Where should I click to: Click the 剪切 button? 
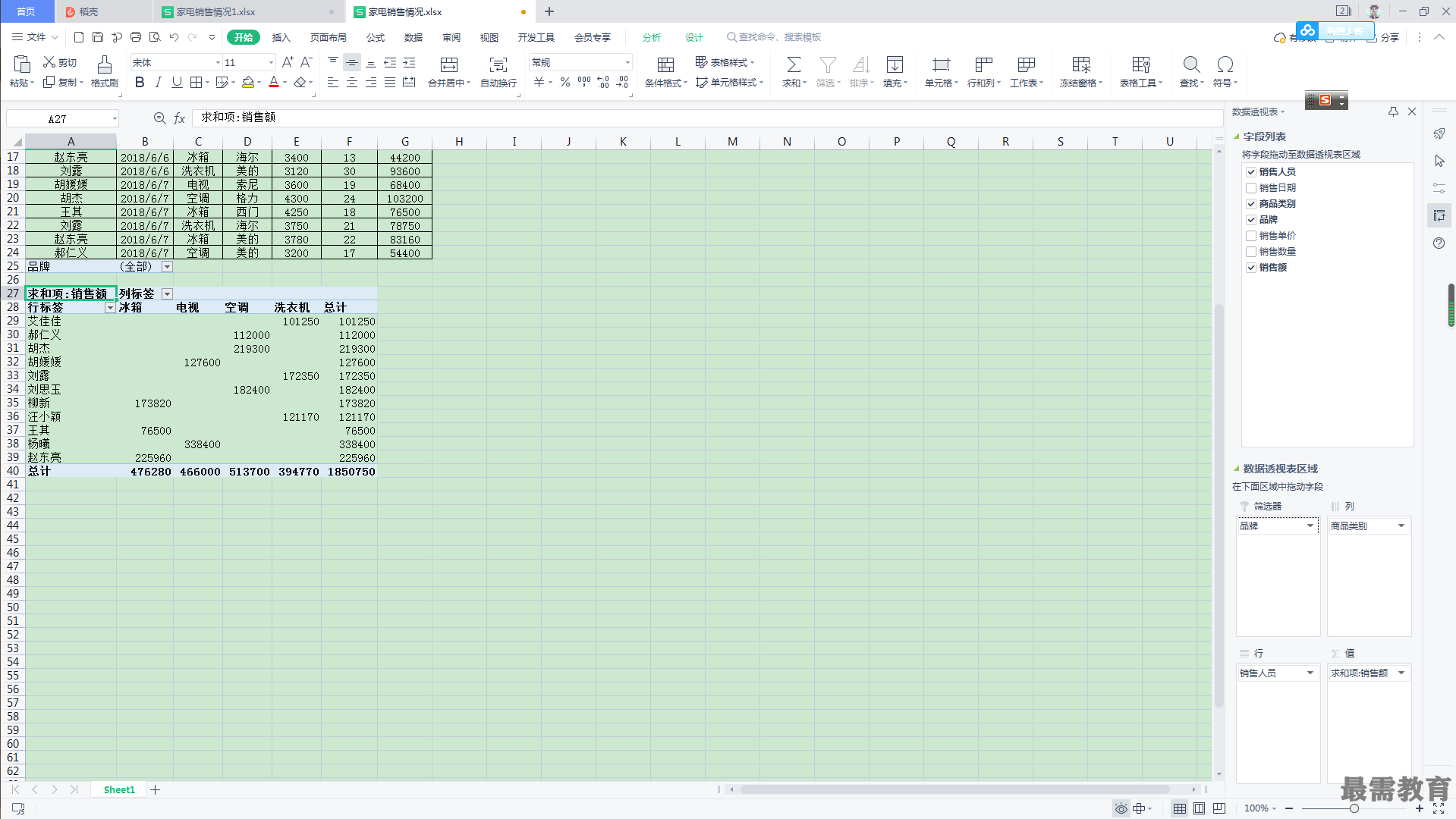pos(60,62)
